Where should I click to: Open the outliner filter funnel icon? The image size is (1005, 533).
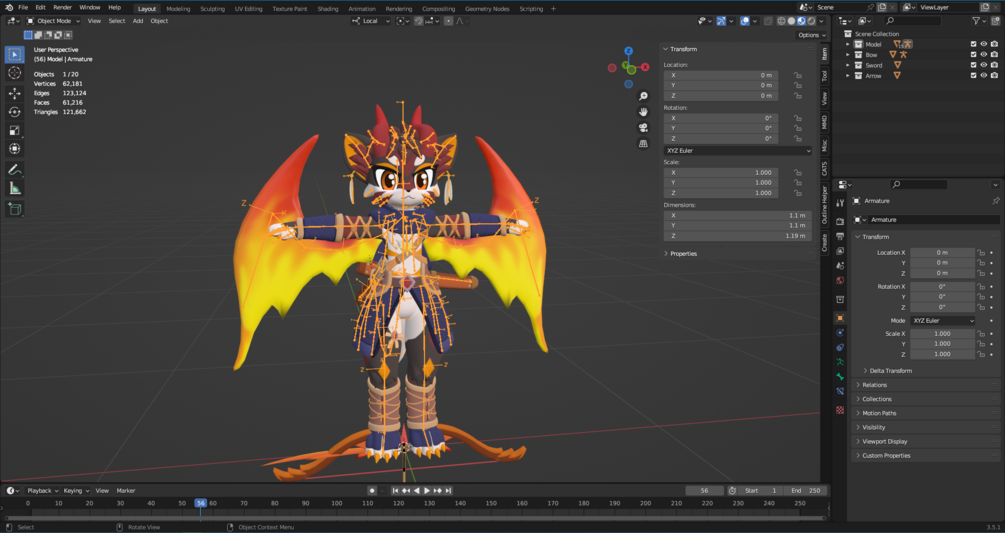click(x=976, y=21)
